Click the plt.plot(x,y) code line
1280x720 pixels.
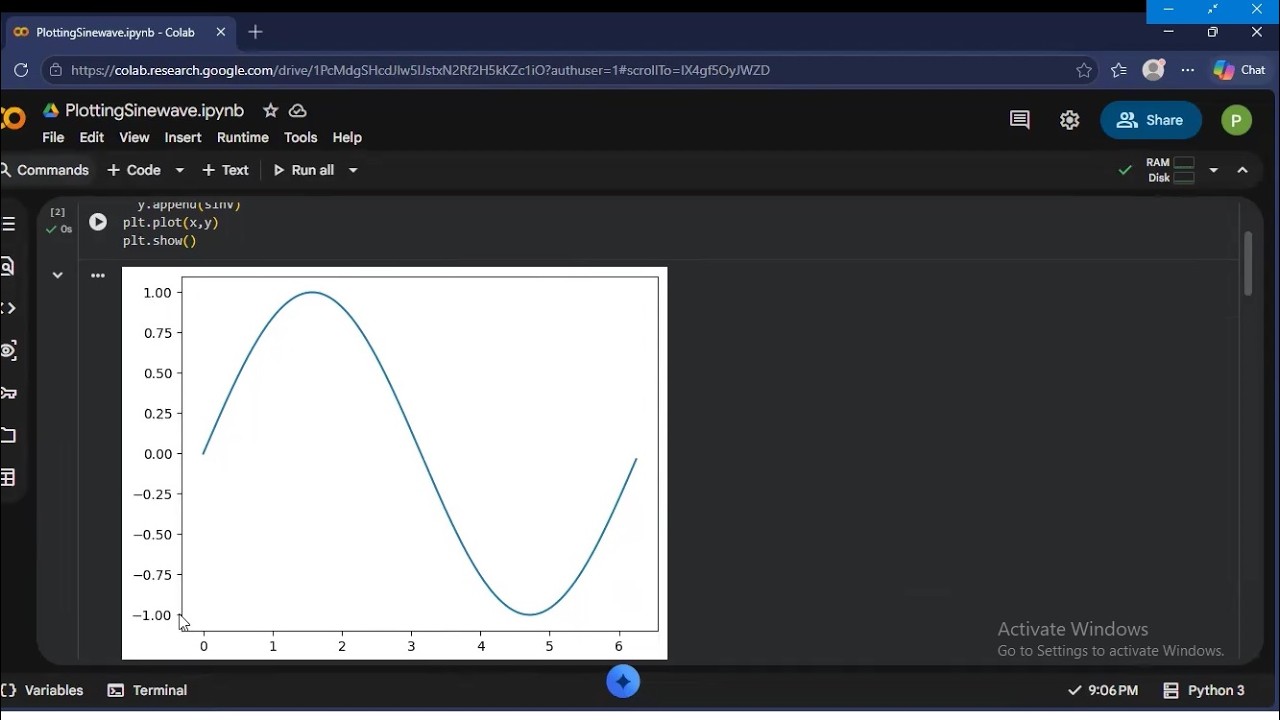tap(170, 223)
